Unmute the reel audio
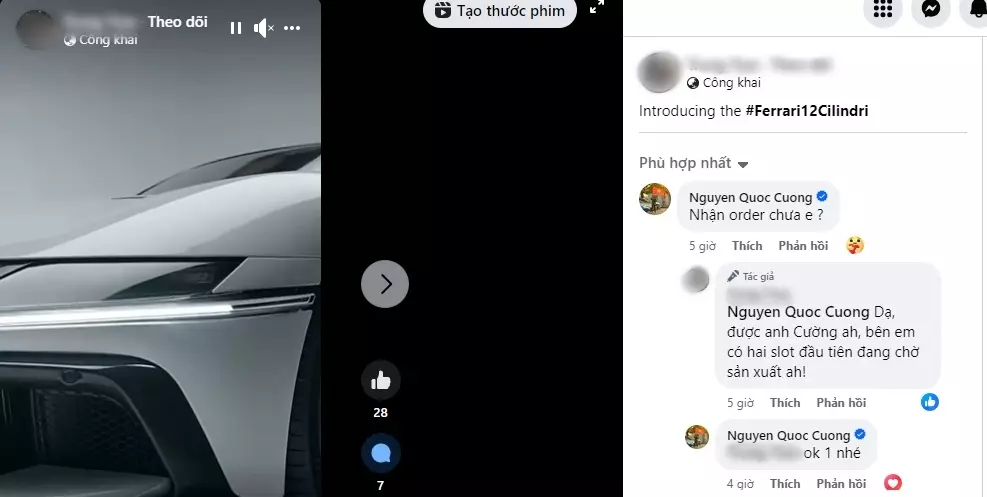 (x=263, y=28)
